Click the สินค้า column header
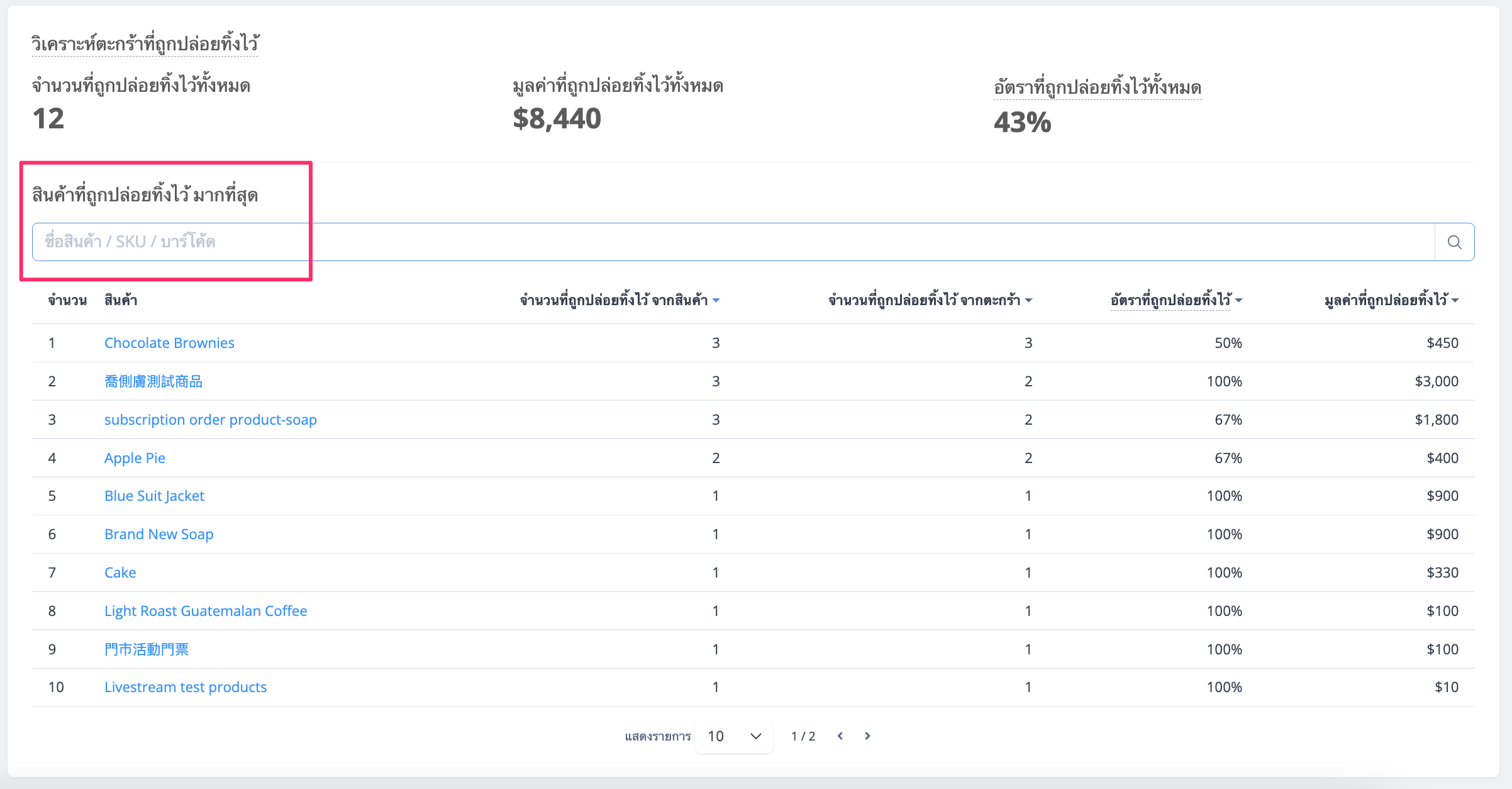Image resolution: width=1512 pixels, height=789 pixels. 121,300
